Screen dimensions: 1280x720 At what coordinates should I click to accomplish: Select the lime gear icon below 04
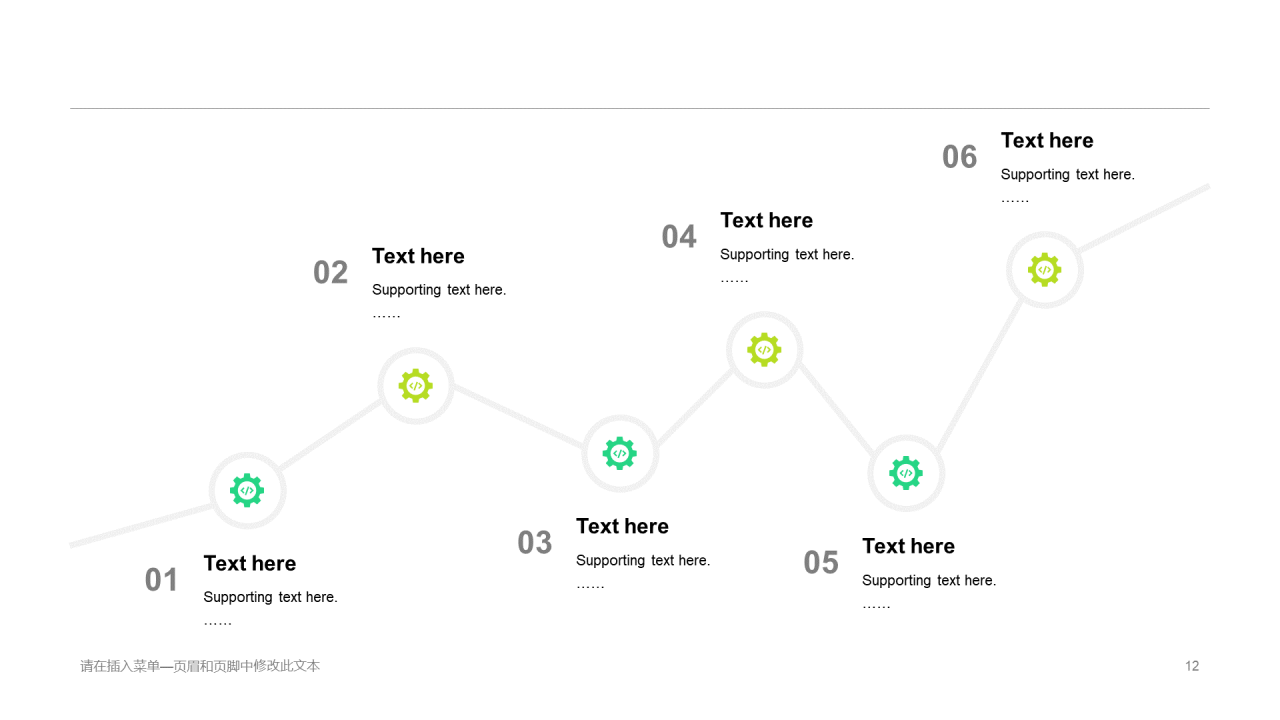(764, 350)
